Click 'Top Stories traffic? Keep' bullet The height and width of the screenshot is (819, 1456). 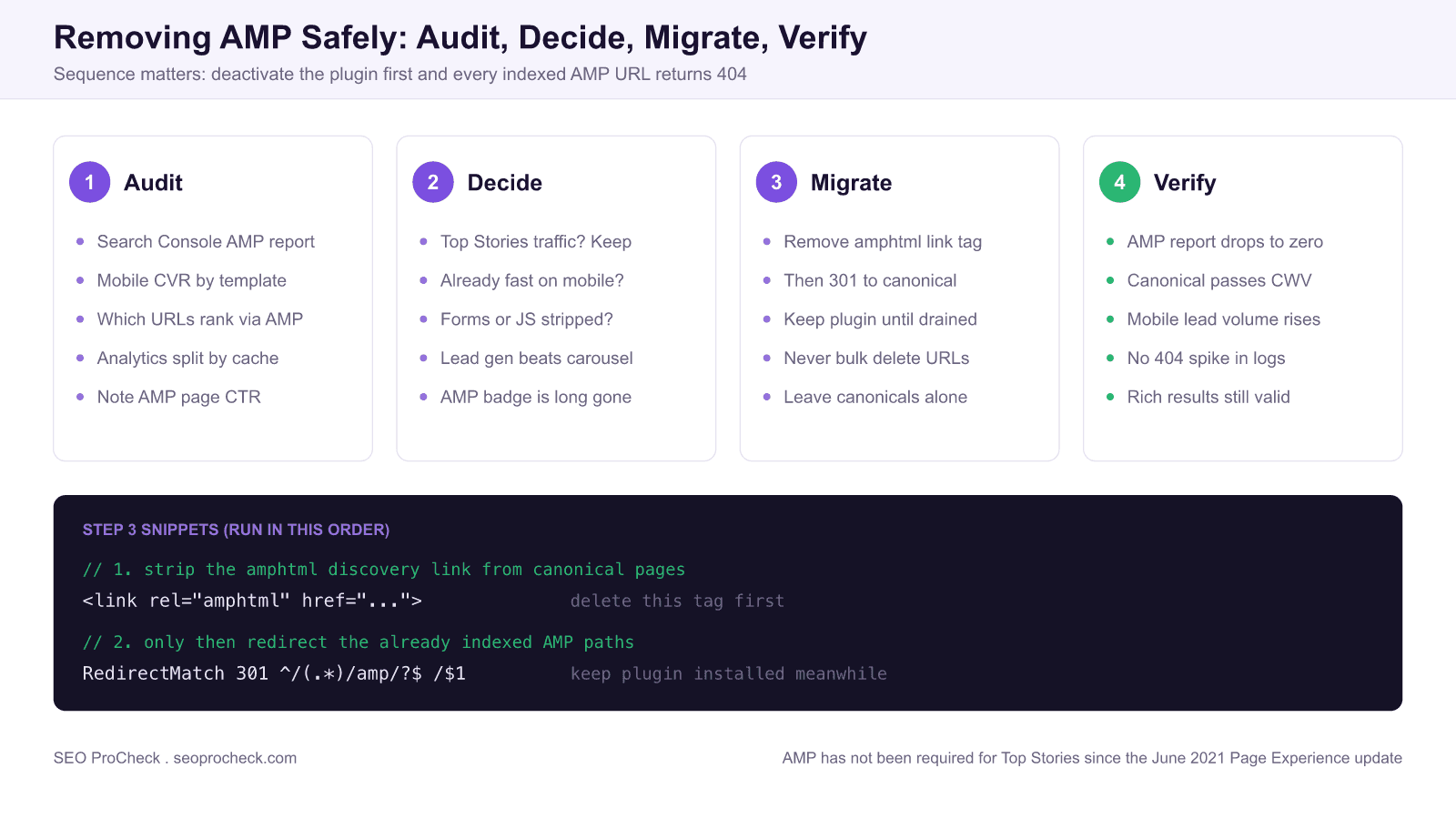coord(535,242)
